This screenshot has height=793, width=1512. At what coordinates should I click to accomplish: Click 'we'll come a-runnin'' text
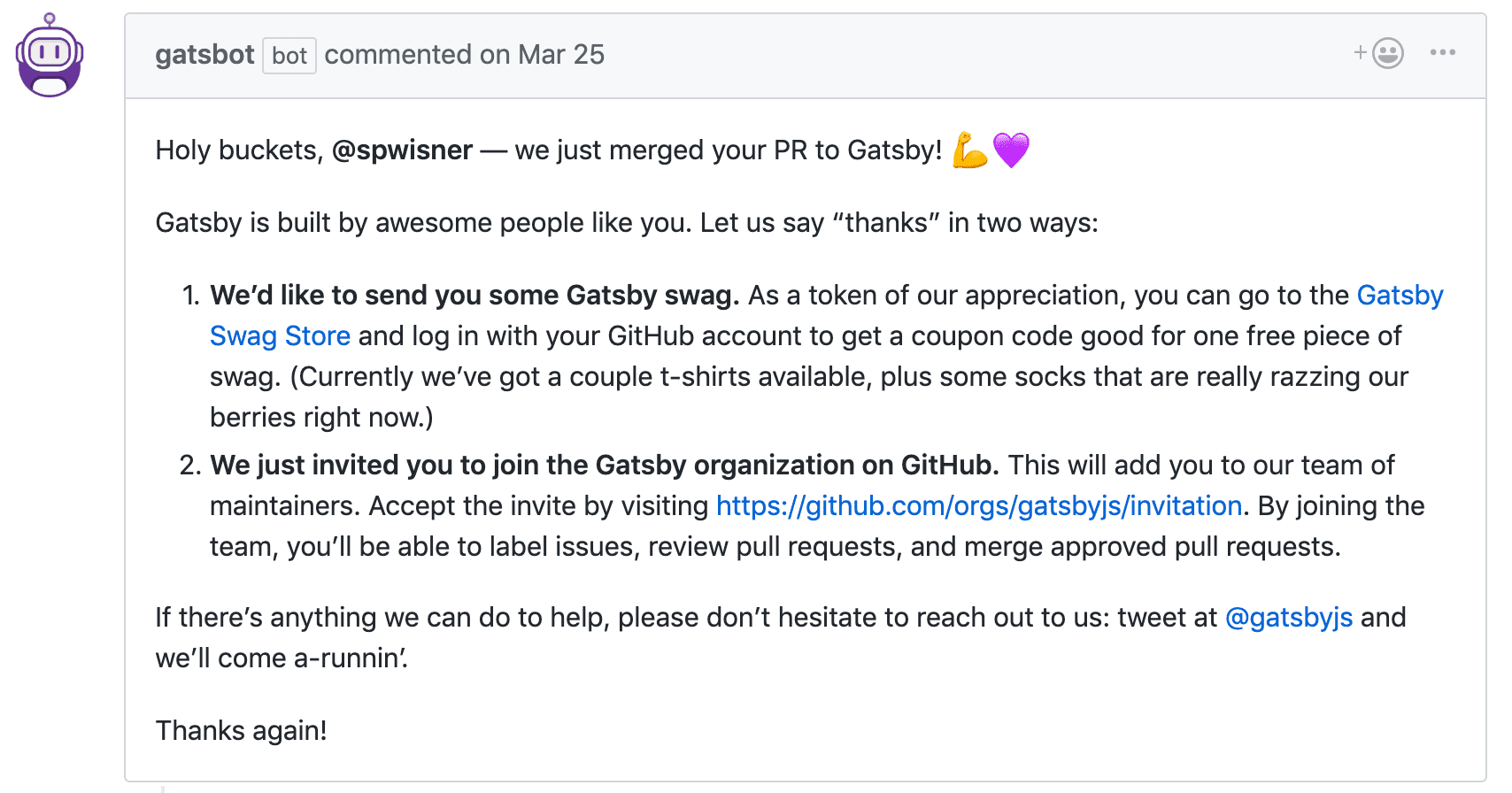tap(282, 658)
